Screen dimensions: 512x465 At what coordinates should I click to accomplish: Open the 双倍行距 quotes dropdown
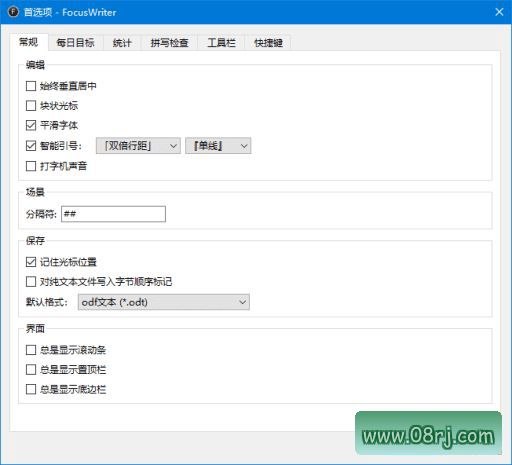138,146
